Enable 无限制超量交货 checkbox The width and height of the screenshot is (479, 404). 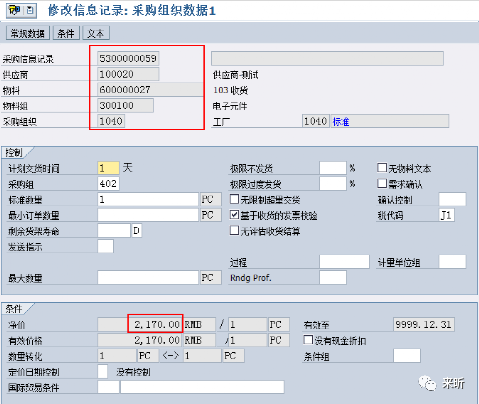coord(235,199)
